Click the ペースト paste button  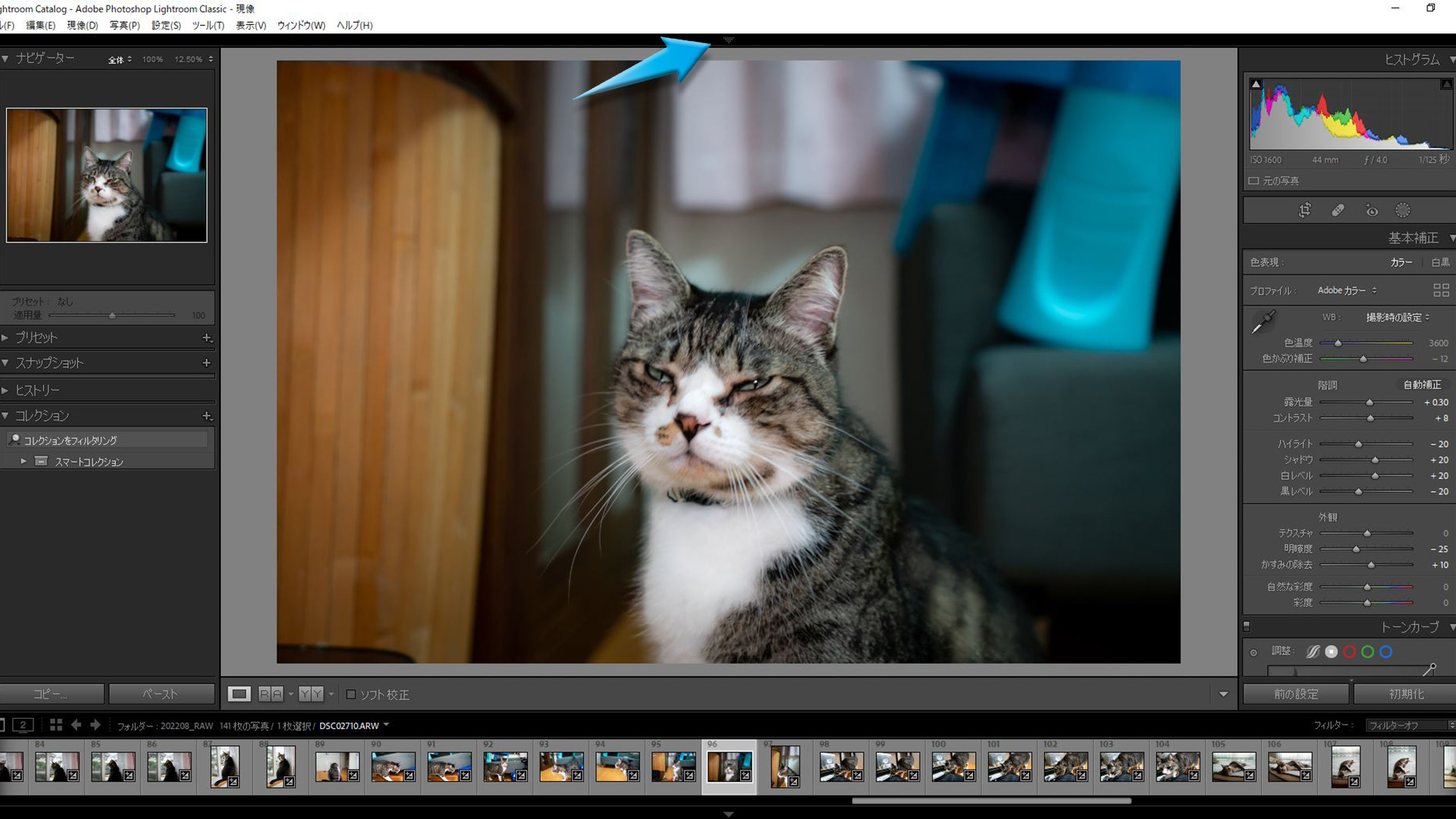162,694
